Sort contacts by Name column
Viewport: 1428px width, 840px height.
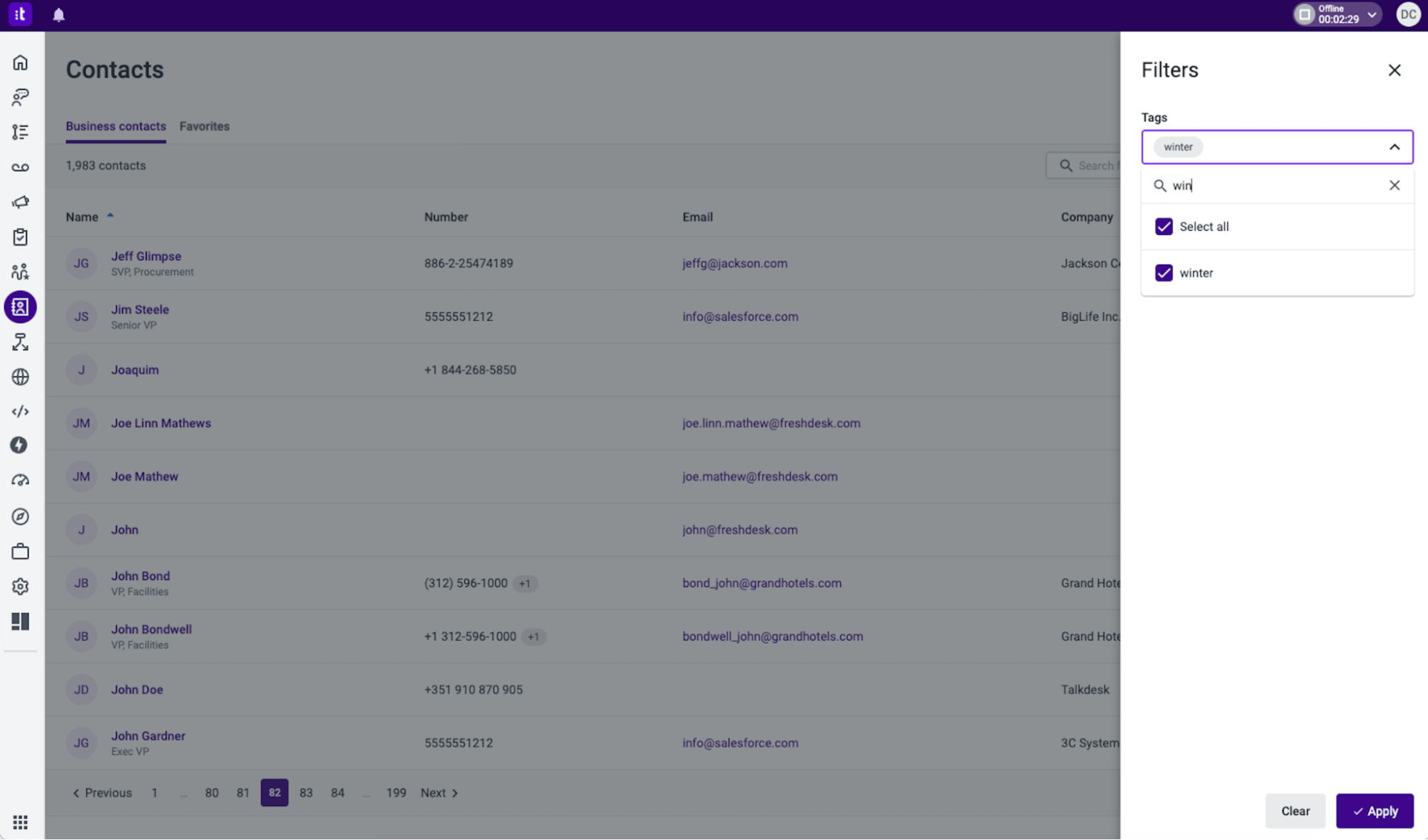(89, 216)
